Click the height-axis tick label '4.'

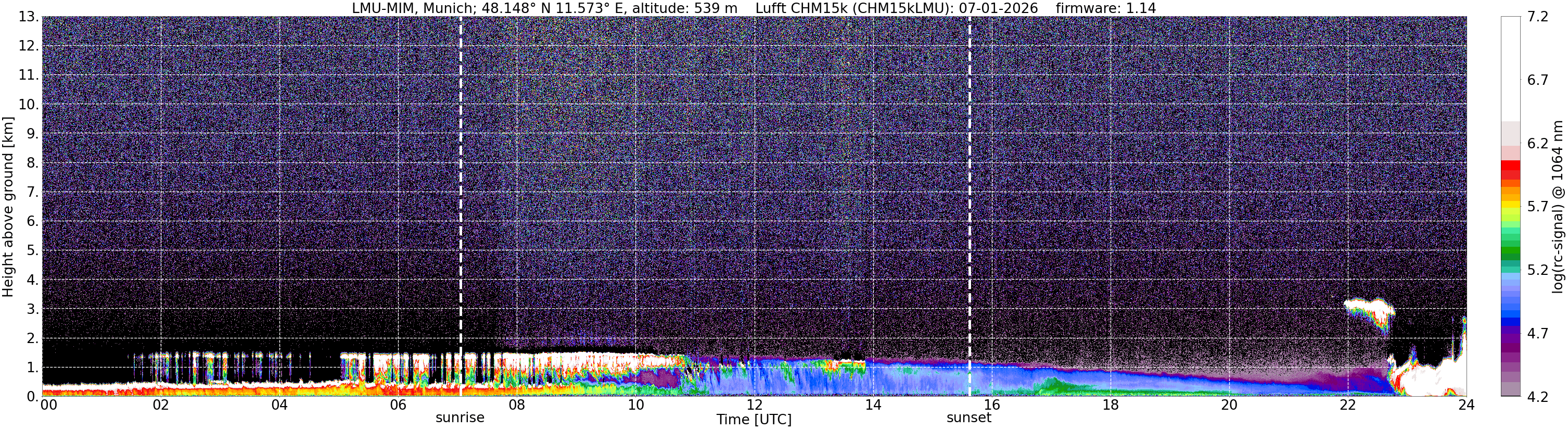(32, 280)
